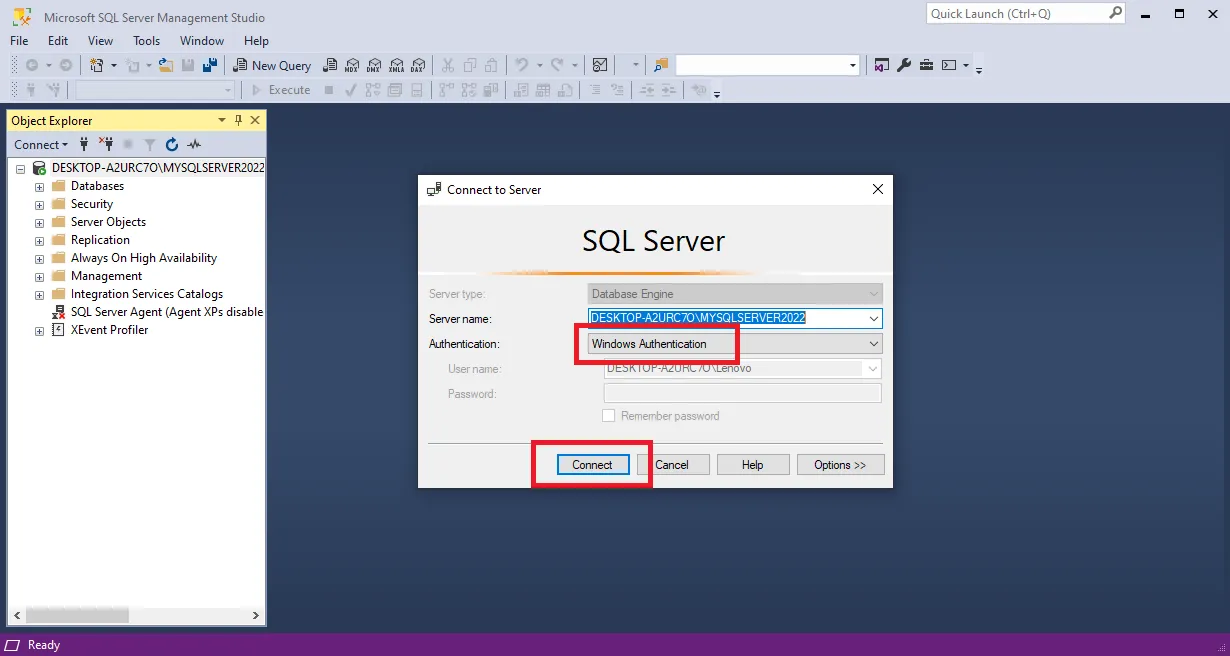
Task: Expand the Databases tree node
Action: [39, 187]
